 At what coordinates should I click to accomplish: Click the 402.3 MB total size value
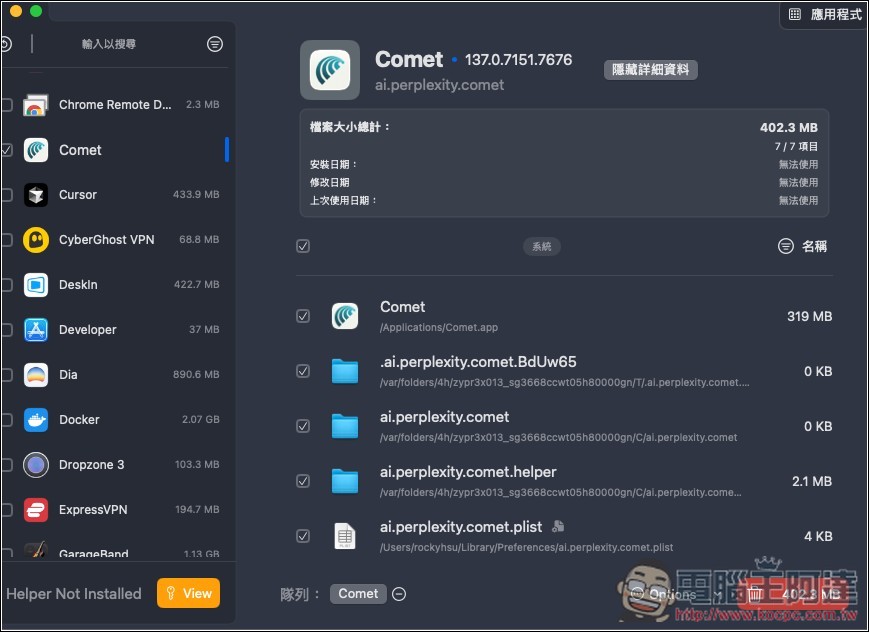pos(789,128)
